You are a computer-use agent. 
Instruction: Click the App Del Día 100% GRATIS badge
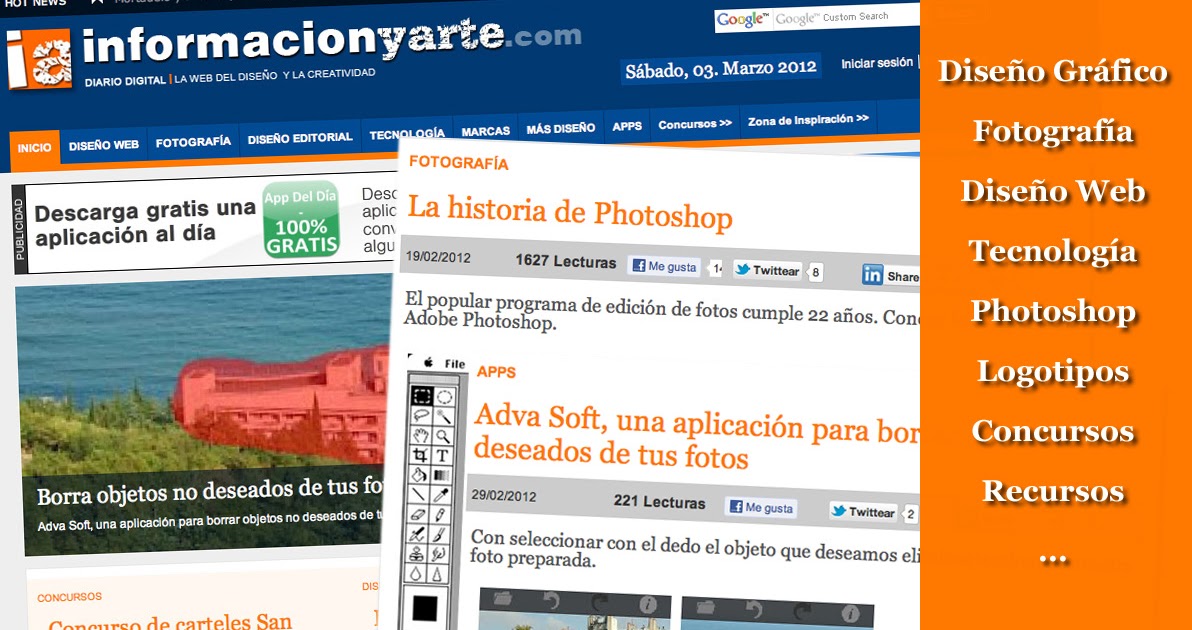tap(302, 220)
